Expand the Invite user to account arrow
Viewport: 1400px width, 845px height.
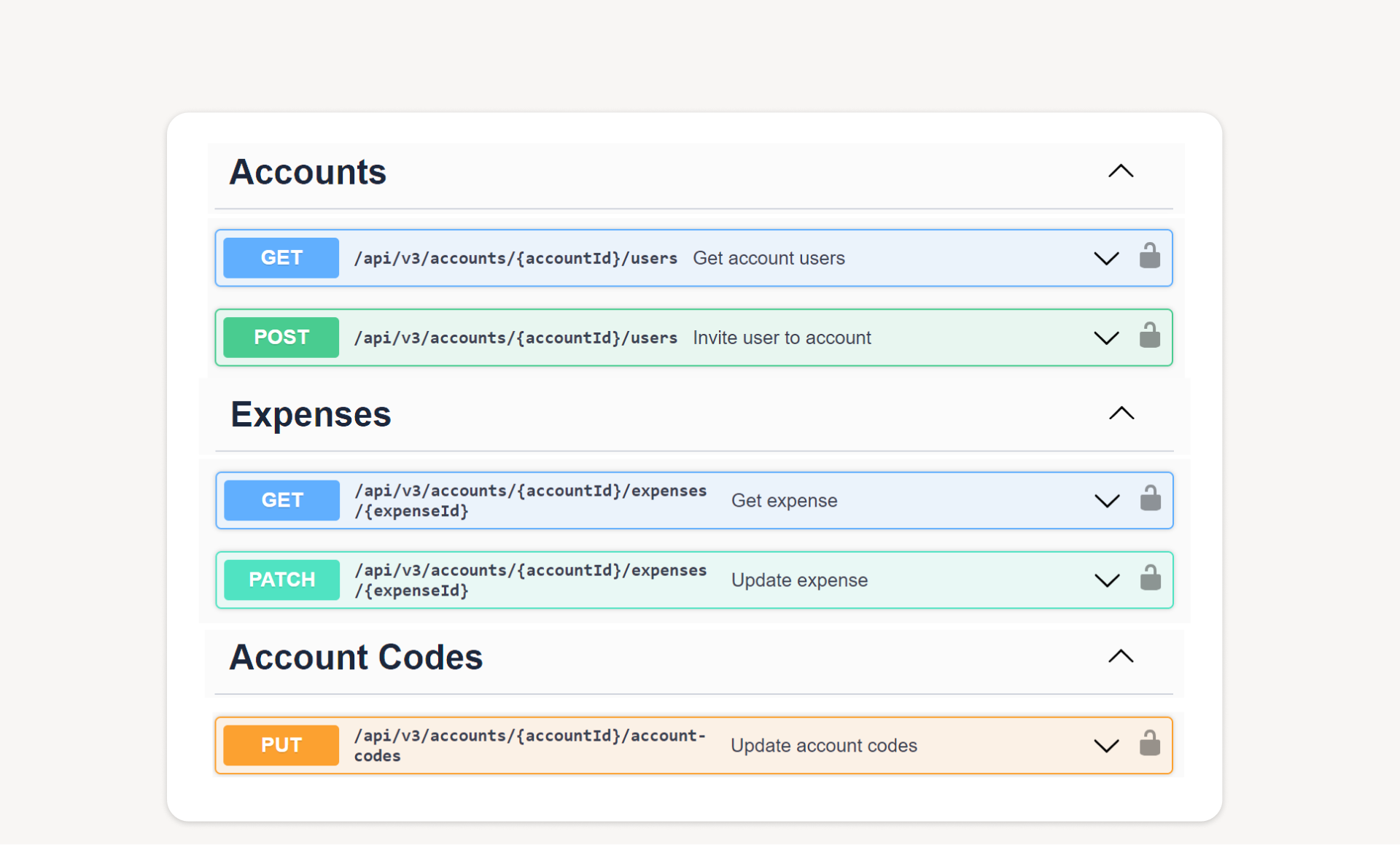1106,338
